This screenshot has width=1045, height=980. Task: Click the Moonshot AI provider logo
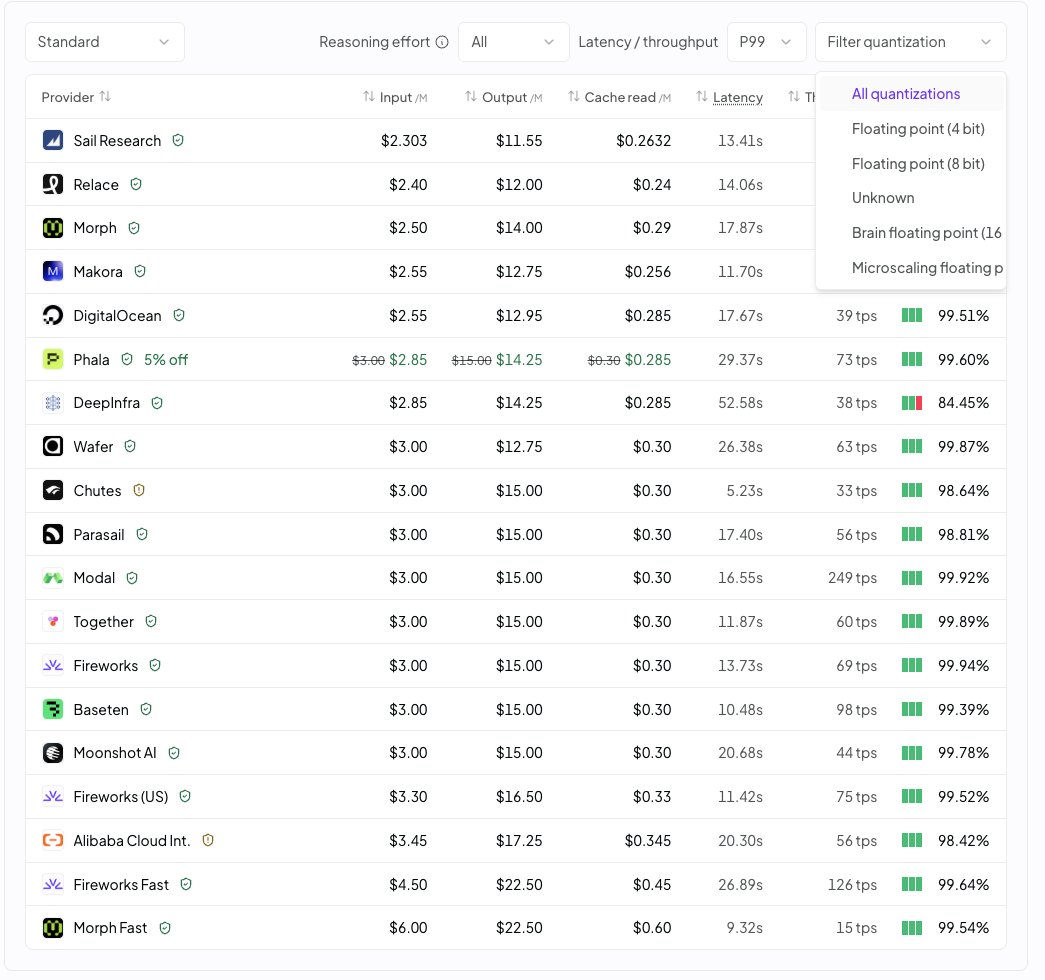pos(53,753)
